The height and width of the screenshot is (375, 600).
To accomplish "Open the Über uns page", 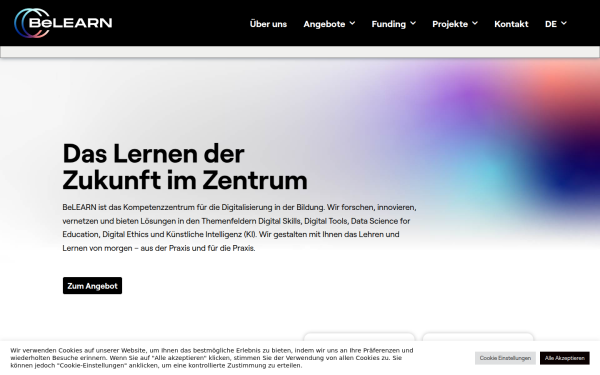I will coord(268,24).
